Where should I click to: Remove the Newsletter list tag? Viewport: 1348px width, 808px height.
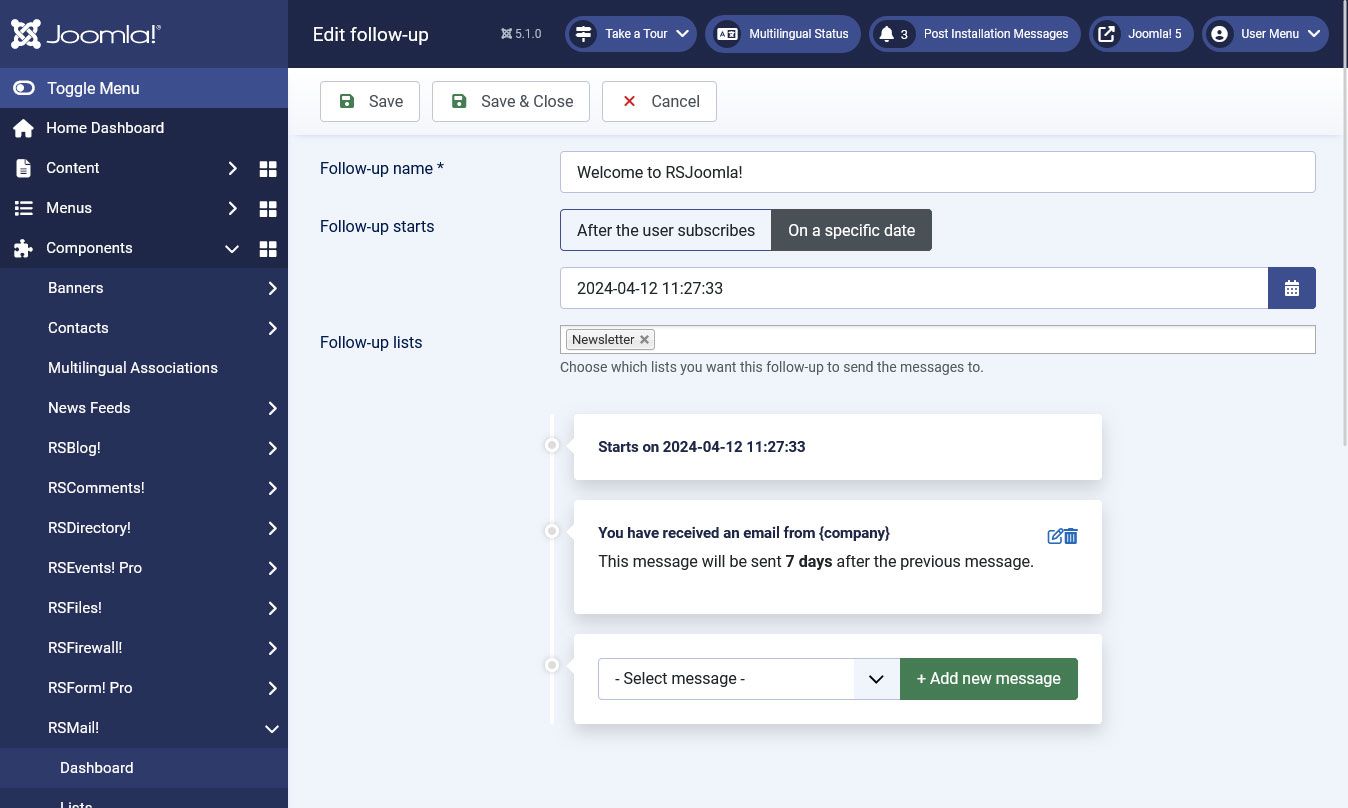[645, 340]
